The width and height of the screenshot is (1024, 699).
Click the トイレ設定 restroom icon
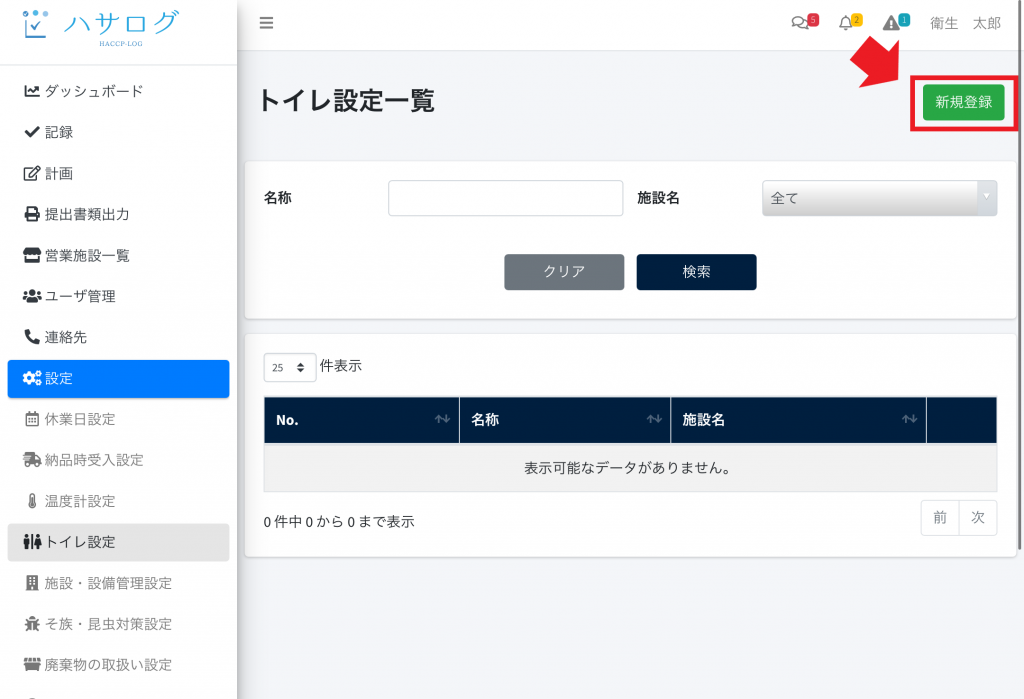(x=32, y=542)
